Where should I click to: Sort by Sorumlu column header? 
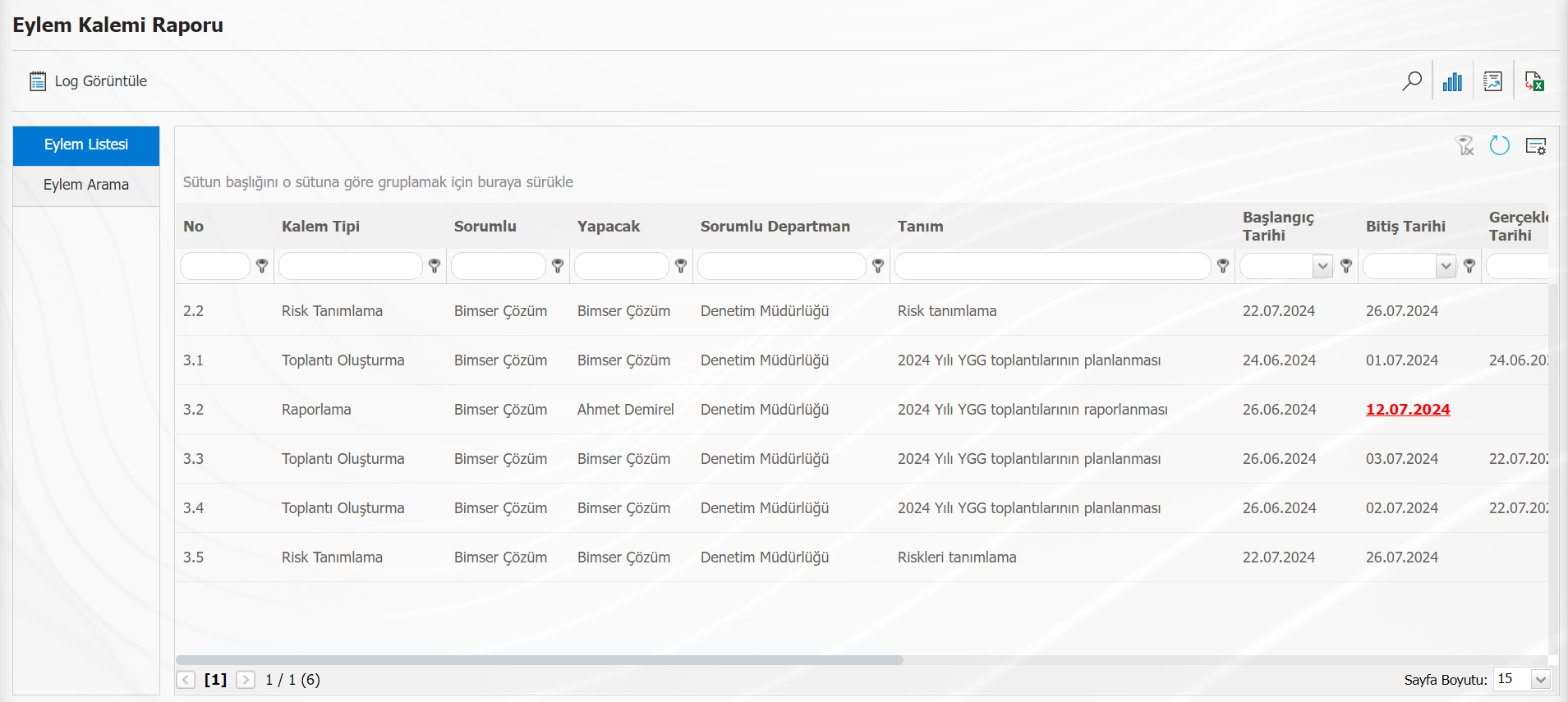485,227
